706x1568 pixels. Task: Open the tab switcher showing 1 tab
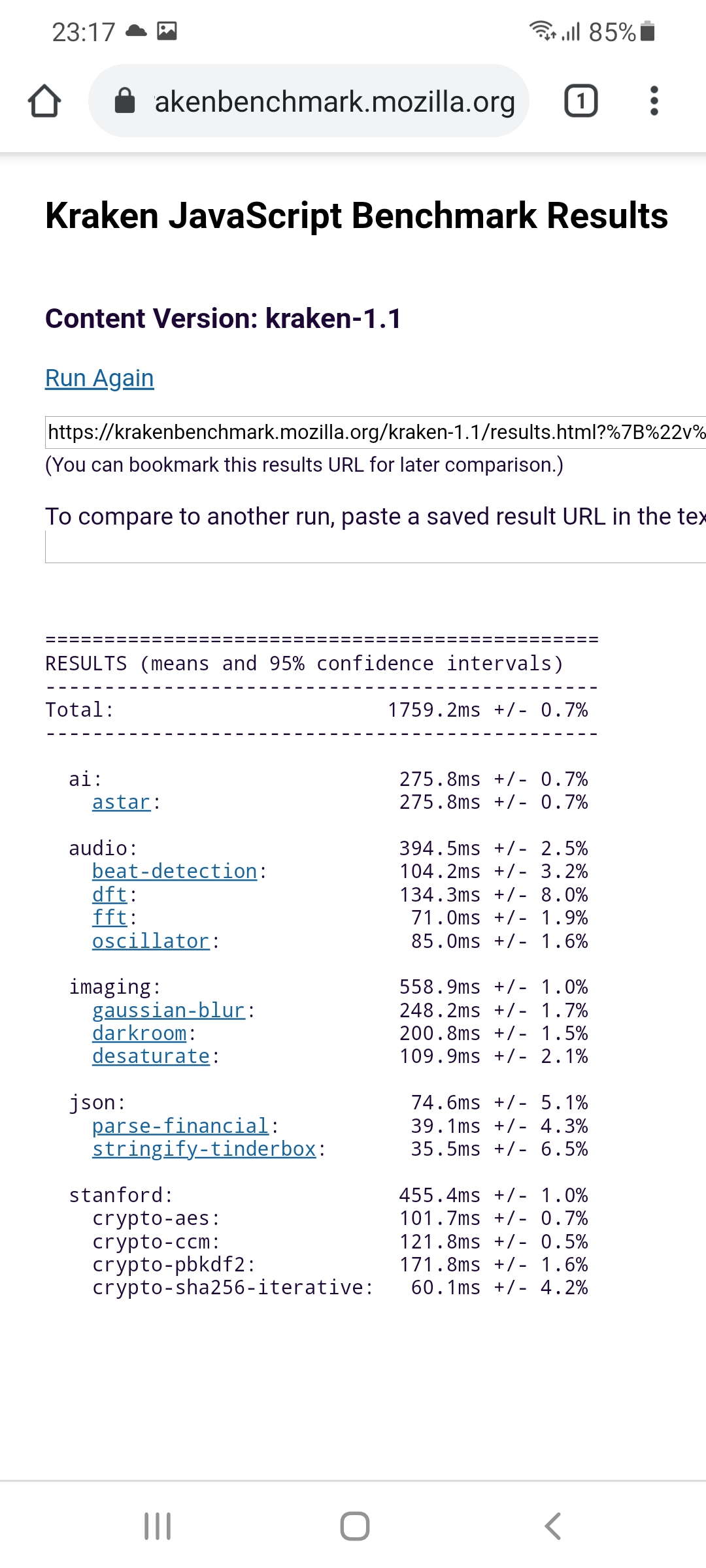(x=580, y=101)
